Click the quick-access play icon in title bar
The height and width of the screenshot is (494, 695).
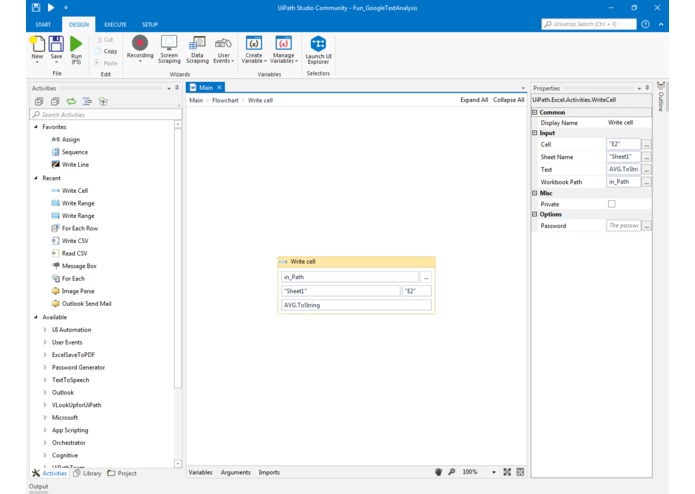pyautogui.click(x=51, y=8)
